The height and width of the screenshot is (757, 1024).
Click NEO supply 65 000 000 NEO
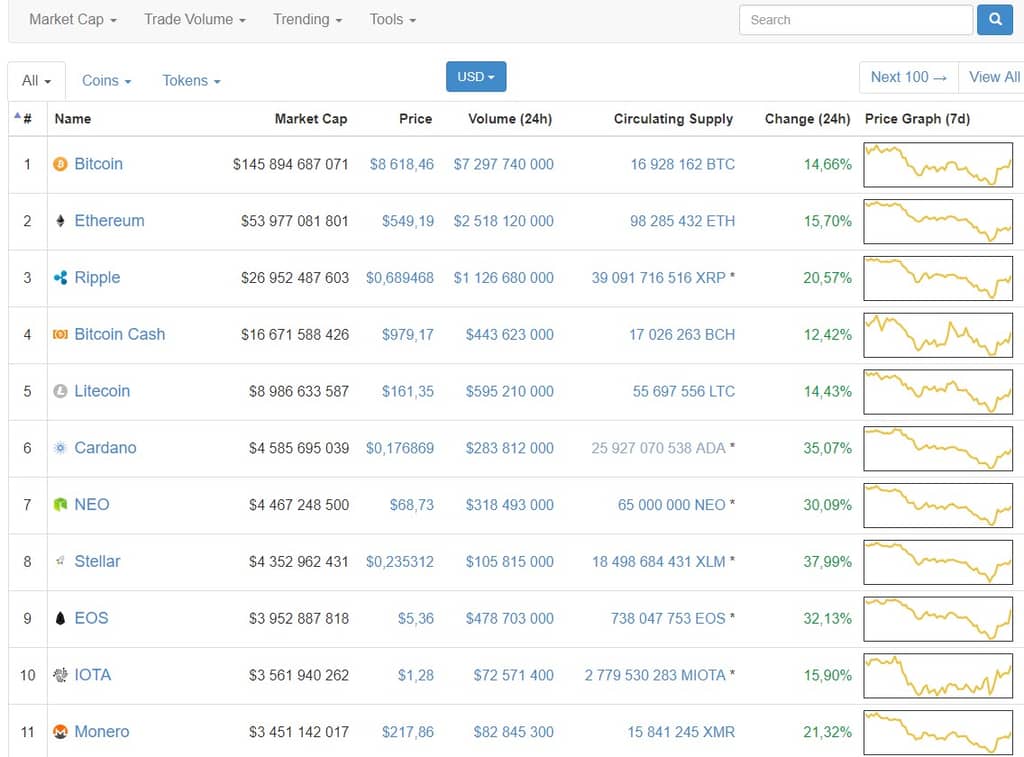click(671, 505)
